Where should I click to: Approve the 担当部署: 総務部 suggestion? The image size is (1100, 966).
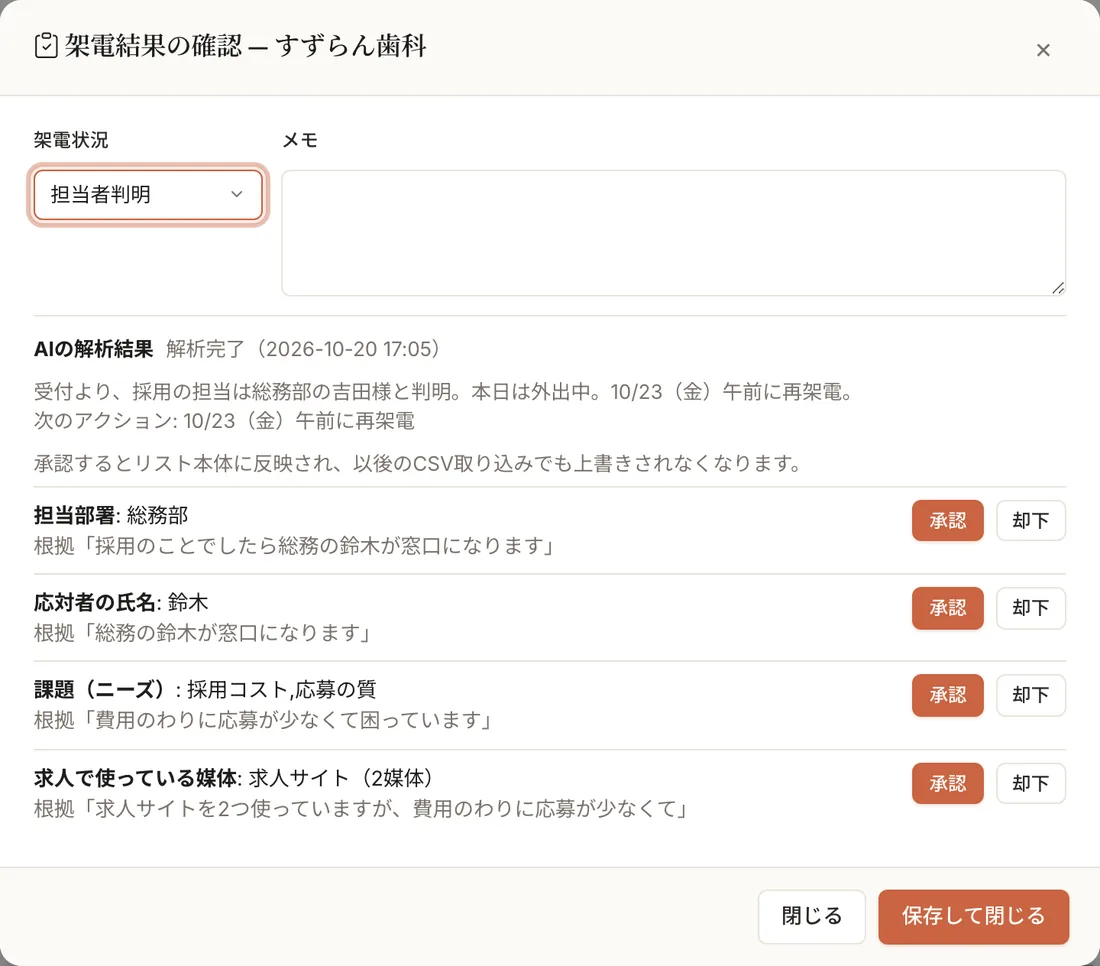947,521
